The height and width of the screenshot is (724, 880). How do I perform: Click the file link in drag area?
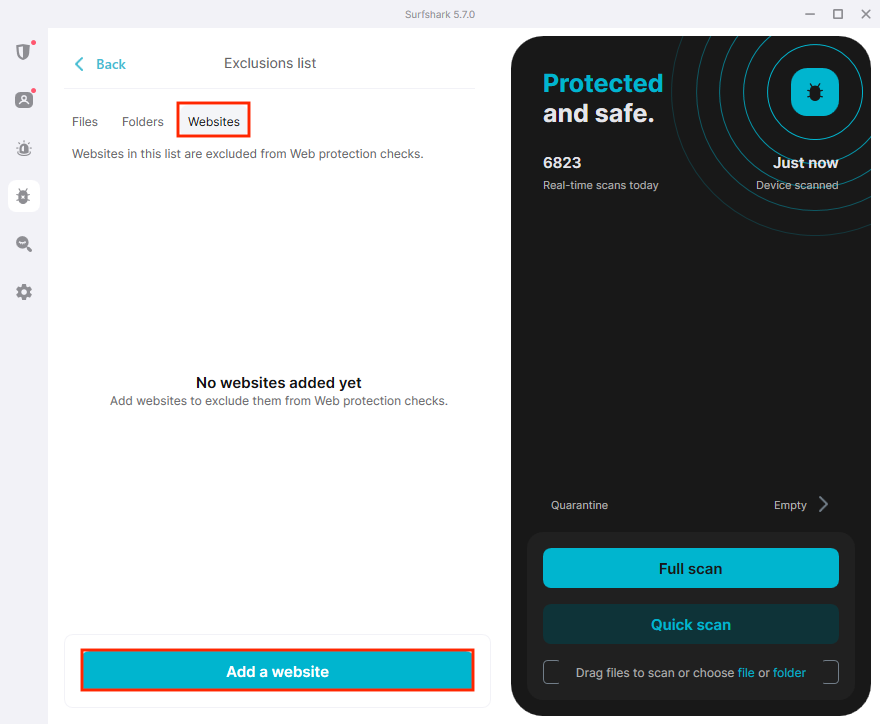tap(746, 672)
